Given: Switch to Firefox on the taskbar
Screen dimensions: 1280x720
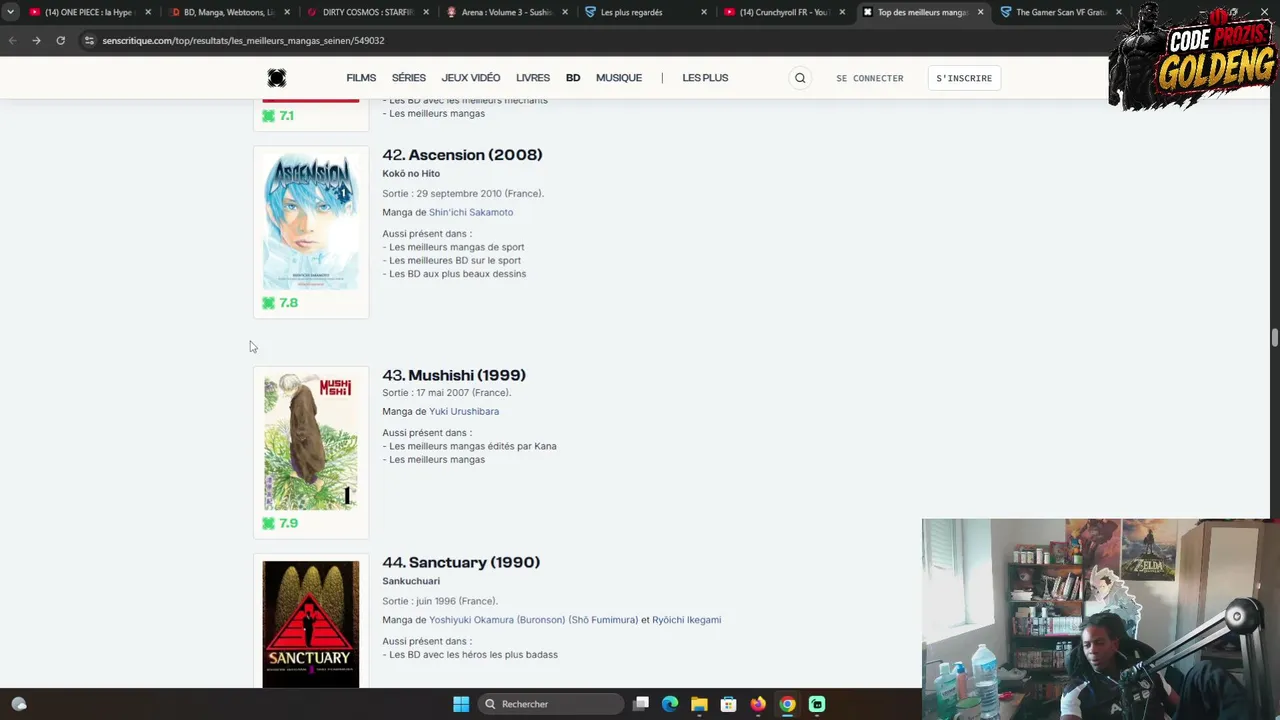Looking at the screenshot, I should click(x=758, y=704).
